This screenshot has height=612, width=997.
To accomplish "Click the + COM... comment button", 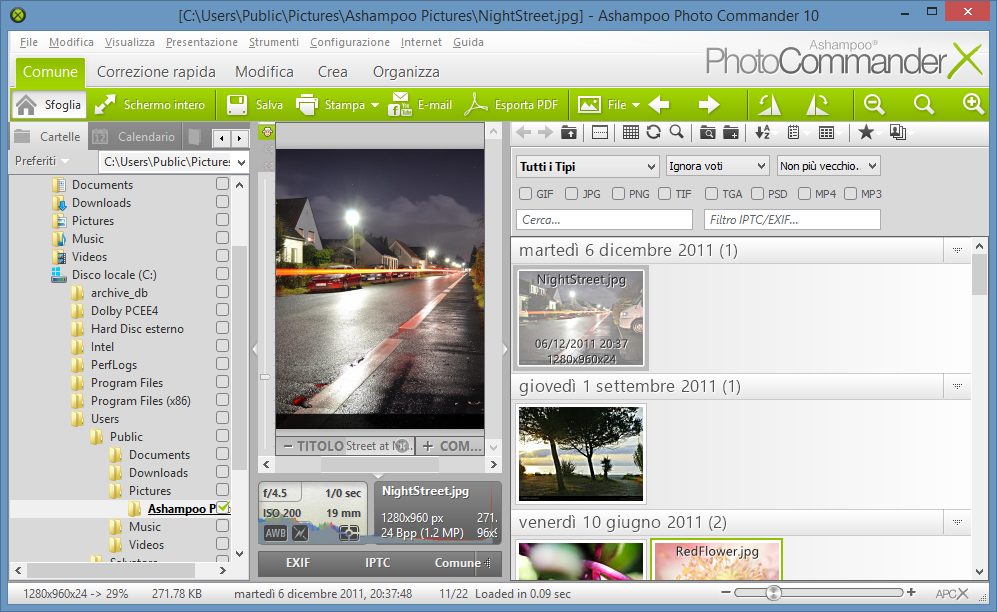I will (450, 446).
